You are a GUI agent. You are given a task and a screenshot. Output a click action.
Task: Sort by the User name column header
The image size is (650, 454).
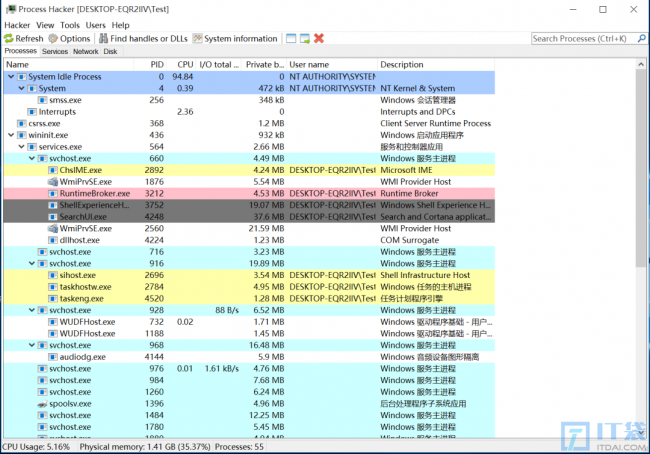[332, 65]
